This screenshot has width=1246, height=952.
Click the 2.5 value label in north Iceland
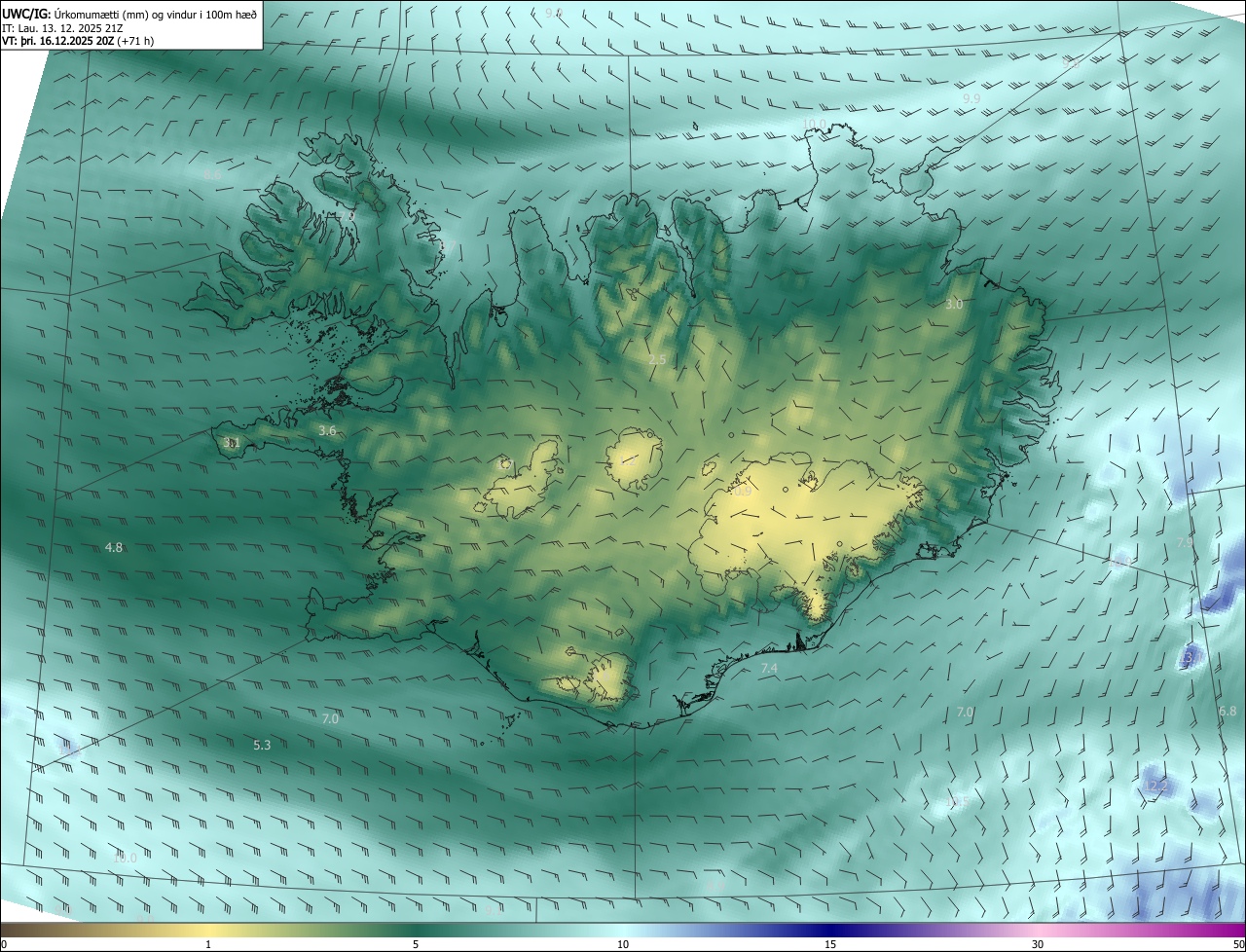[657, 360]
